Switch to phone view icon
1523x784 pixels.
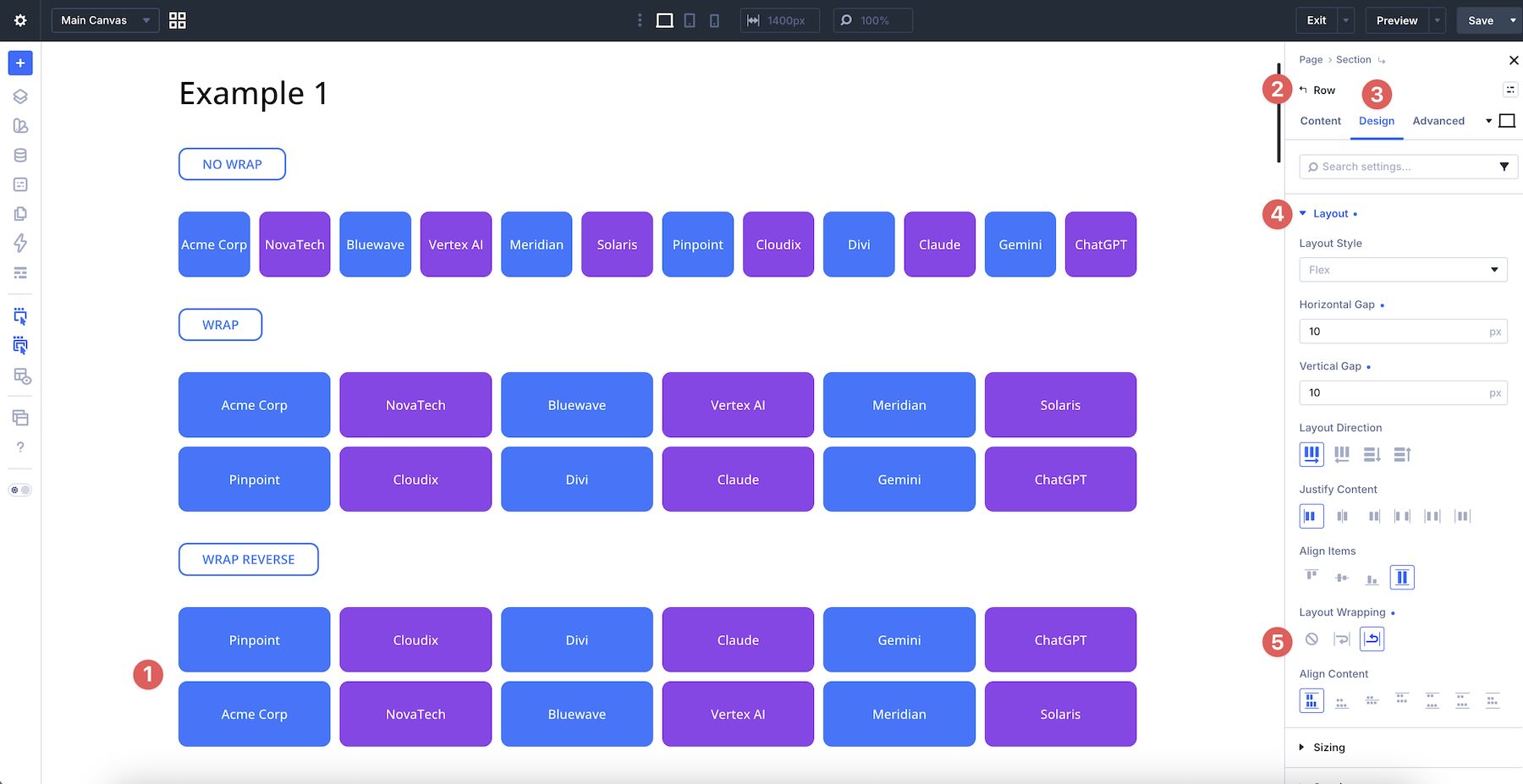coord(714,20)
